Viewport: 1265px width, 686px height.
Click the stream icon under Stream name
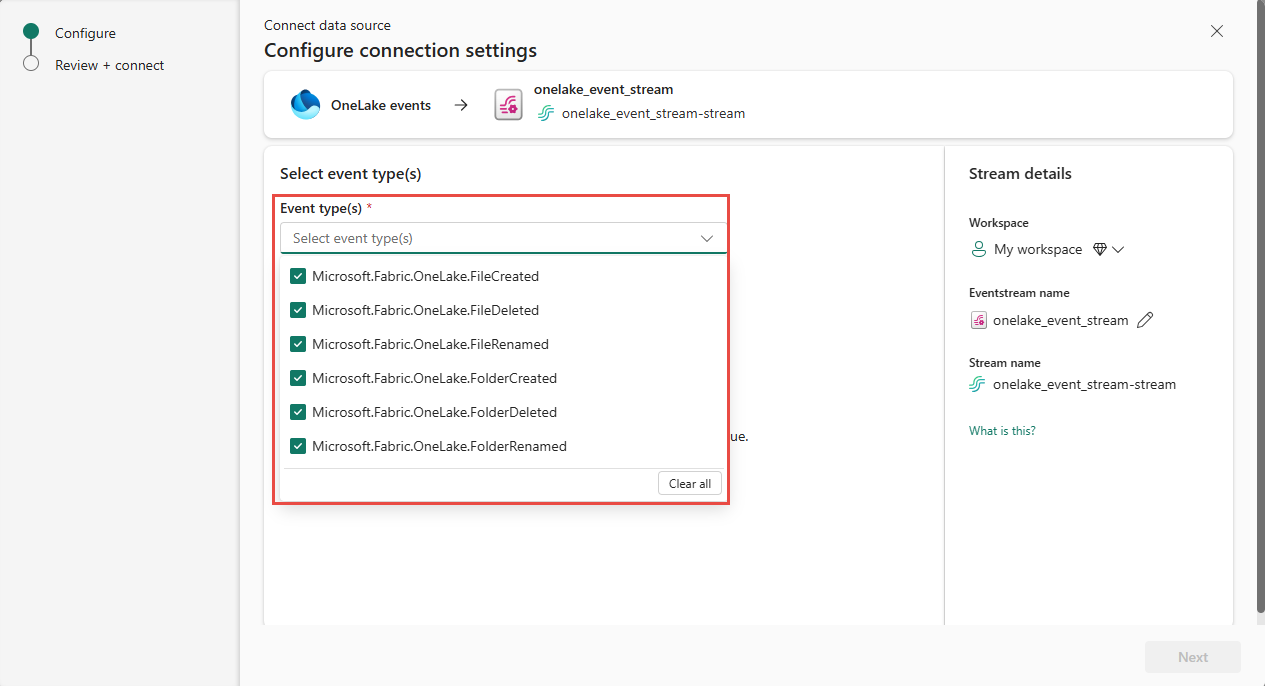(978, 384)
